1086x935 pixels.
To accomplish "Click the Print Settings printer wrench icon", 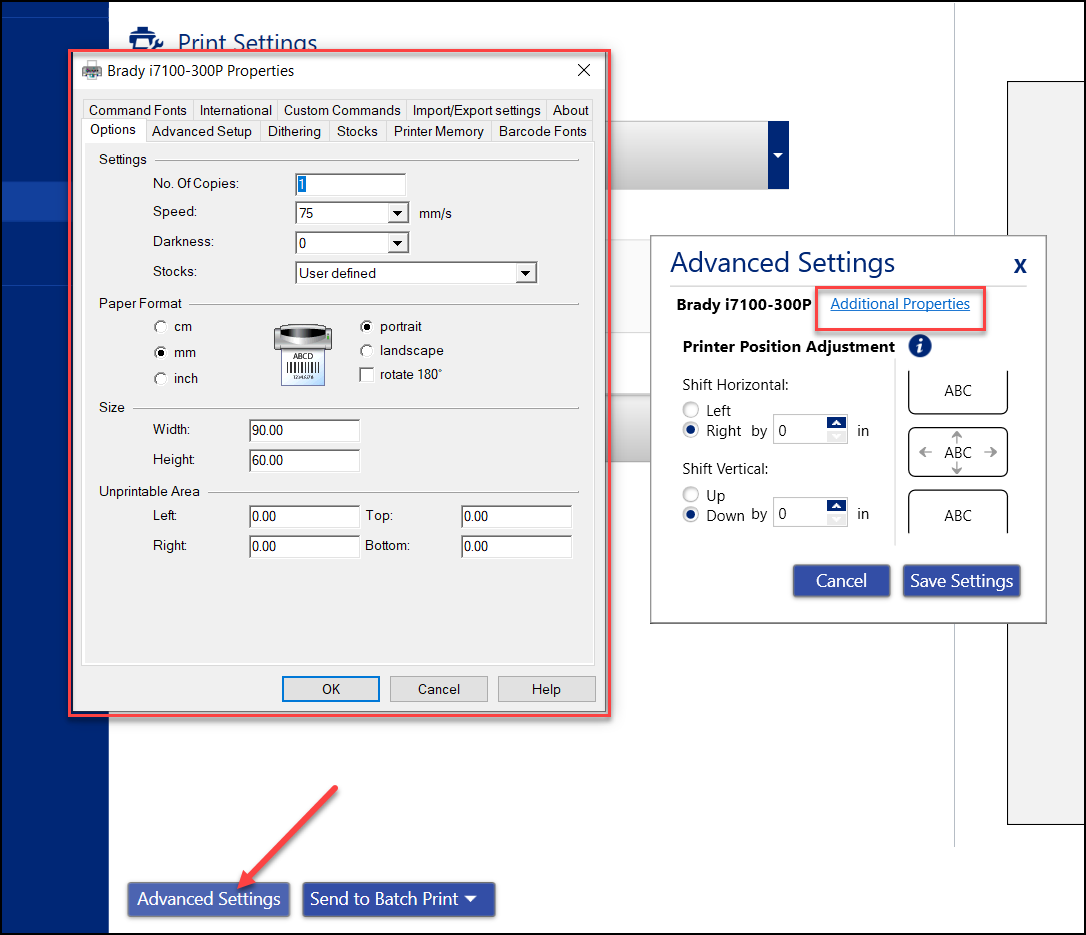I will click(x=146, y=39).
